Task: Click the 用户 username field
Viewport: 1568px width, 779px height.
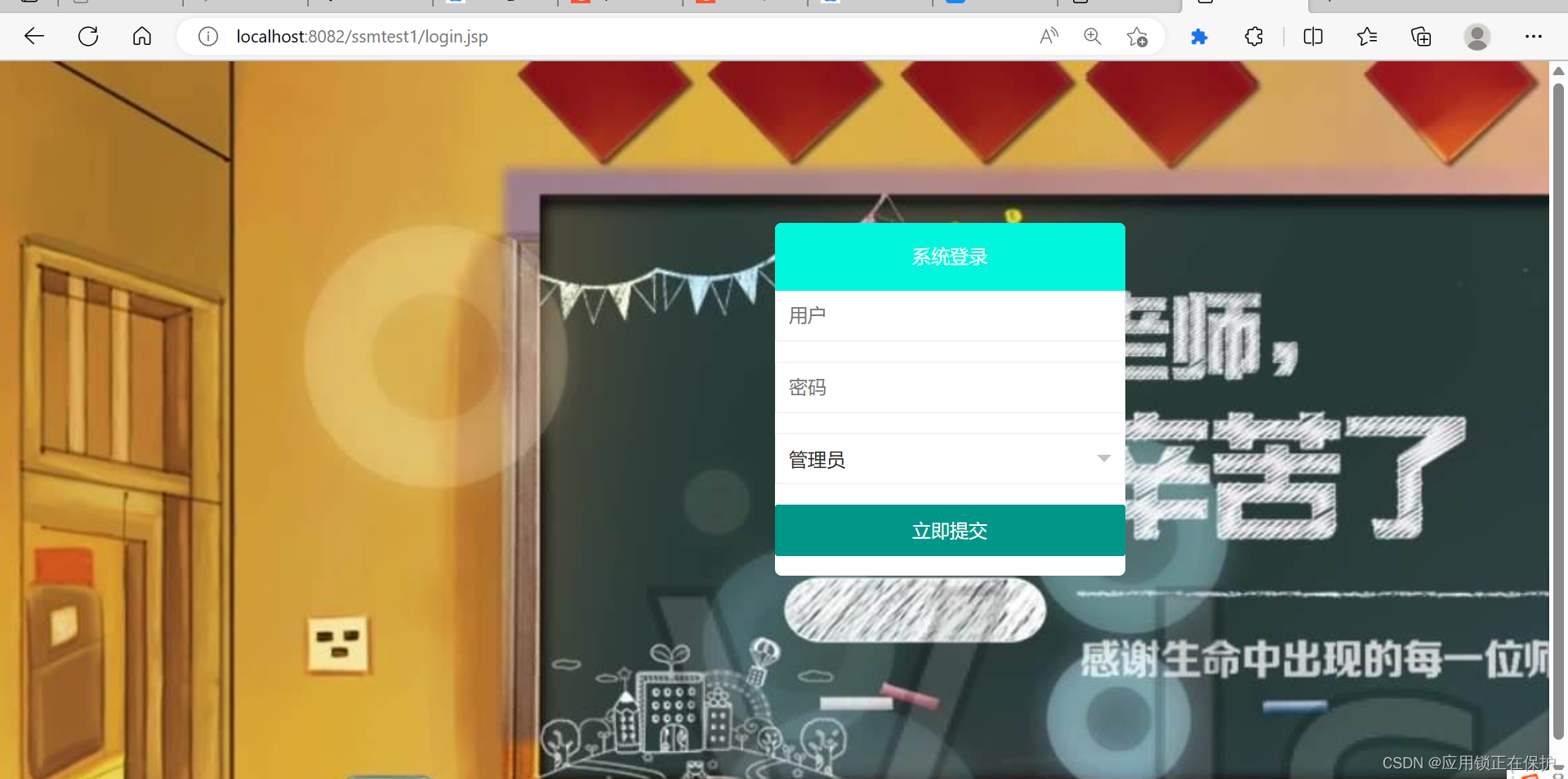Action: [949, 316]
